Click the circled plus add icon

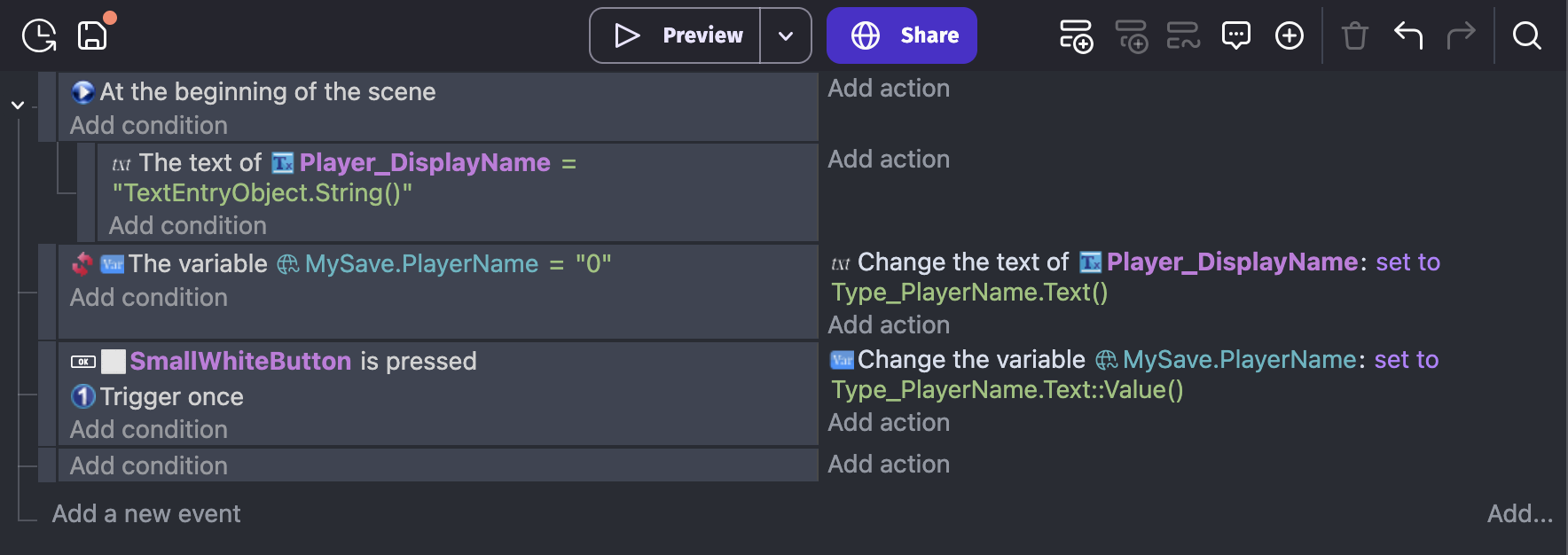(x=1289, y=35)
